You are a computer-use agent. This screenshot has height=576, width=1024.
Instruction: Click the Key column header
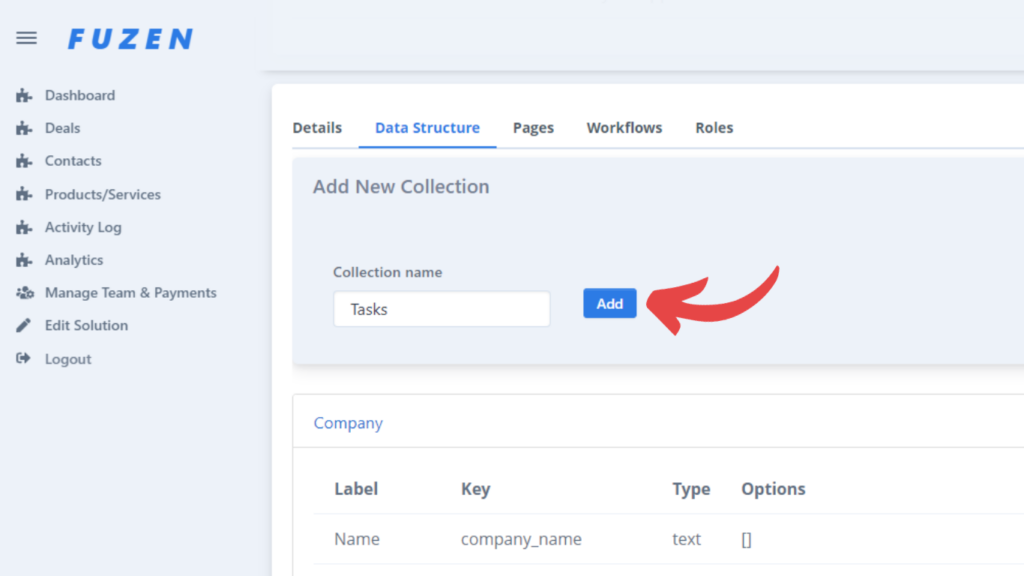(x=475, y=489)
